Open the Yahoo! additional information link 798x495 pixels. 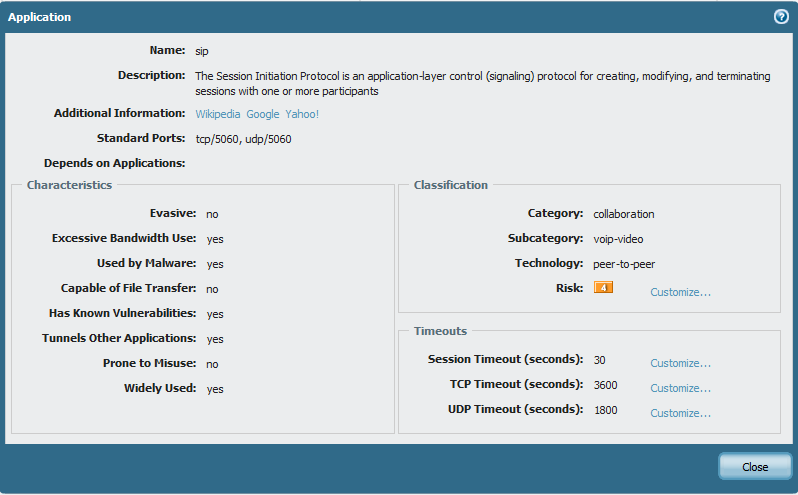point(302,114)
